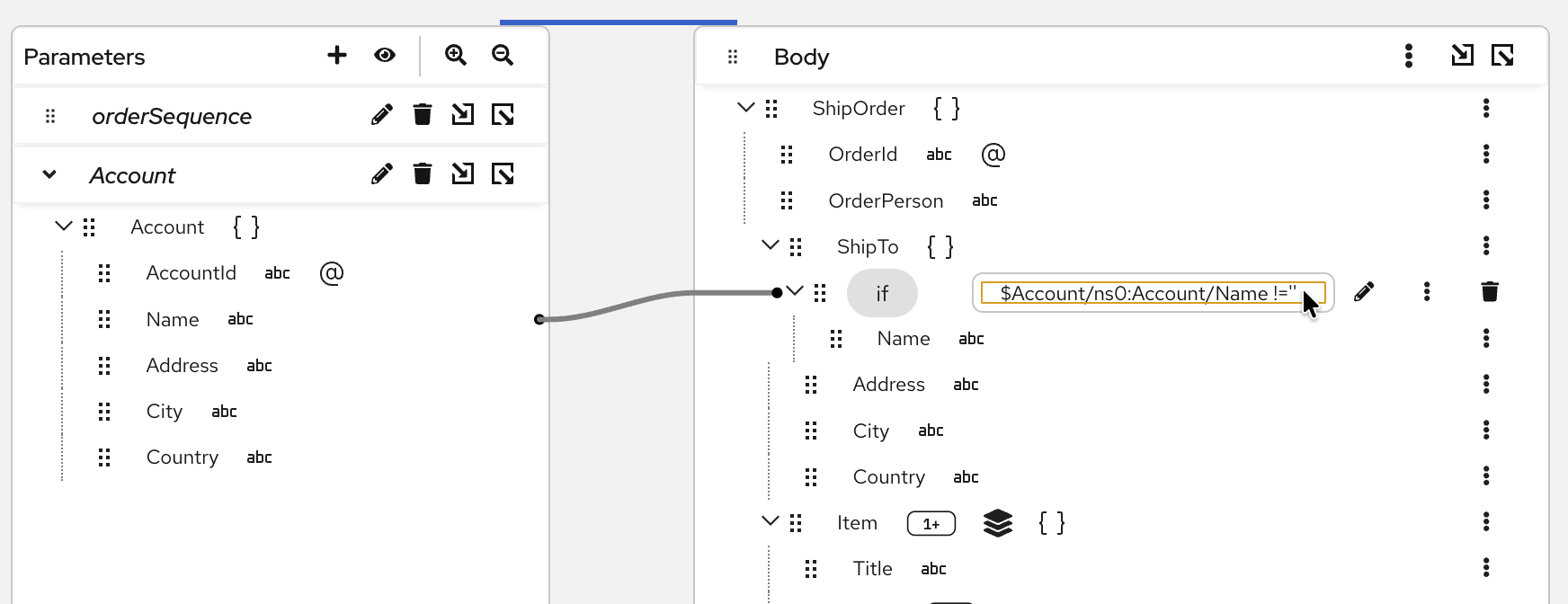
Task: Select the Country field under Account
Action: pos(183,457)
